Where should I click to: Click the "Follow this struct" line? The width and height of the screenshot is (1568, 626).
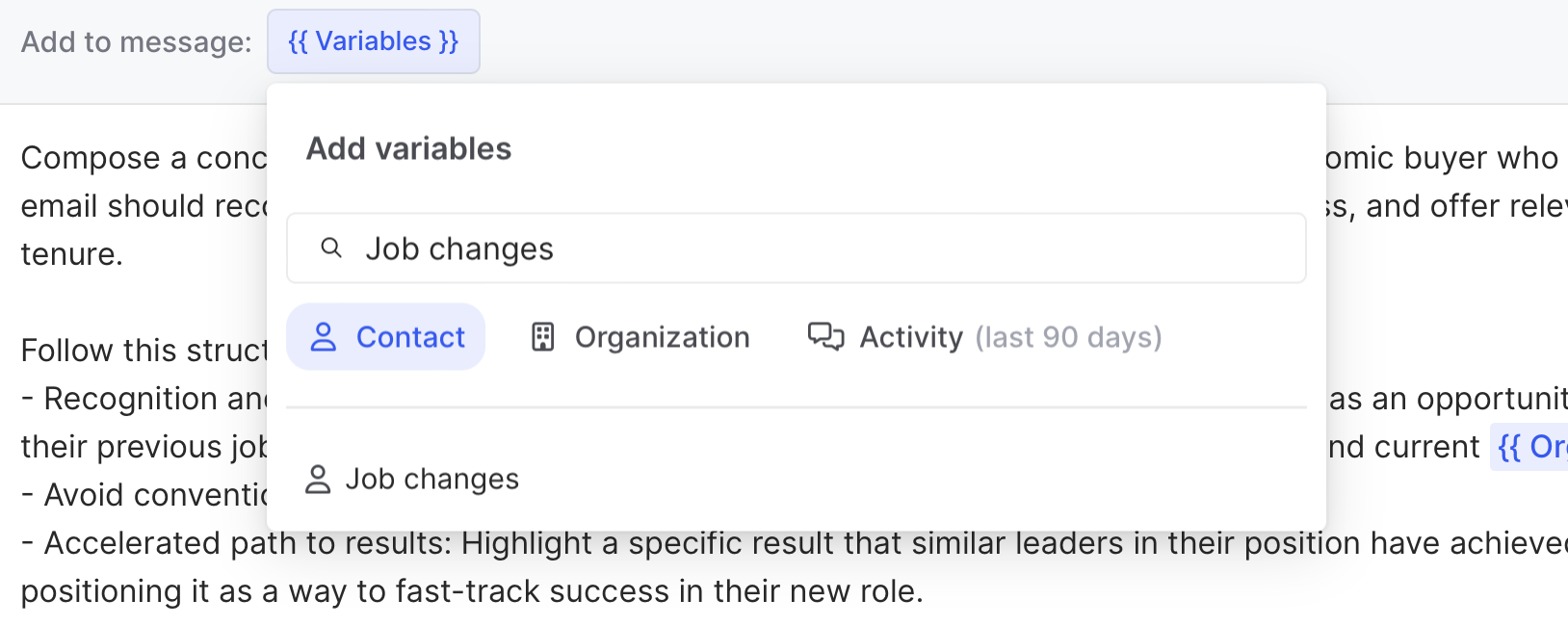click(x=143, y=351)
